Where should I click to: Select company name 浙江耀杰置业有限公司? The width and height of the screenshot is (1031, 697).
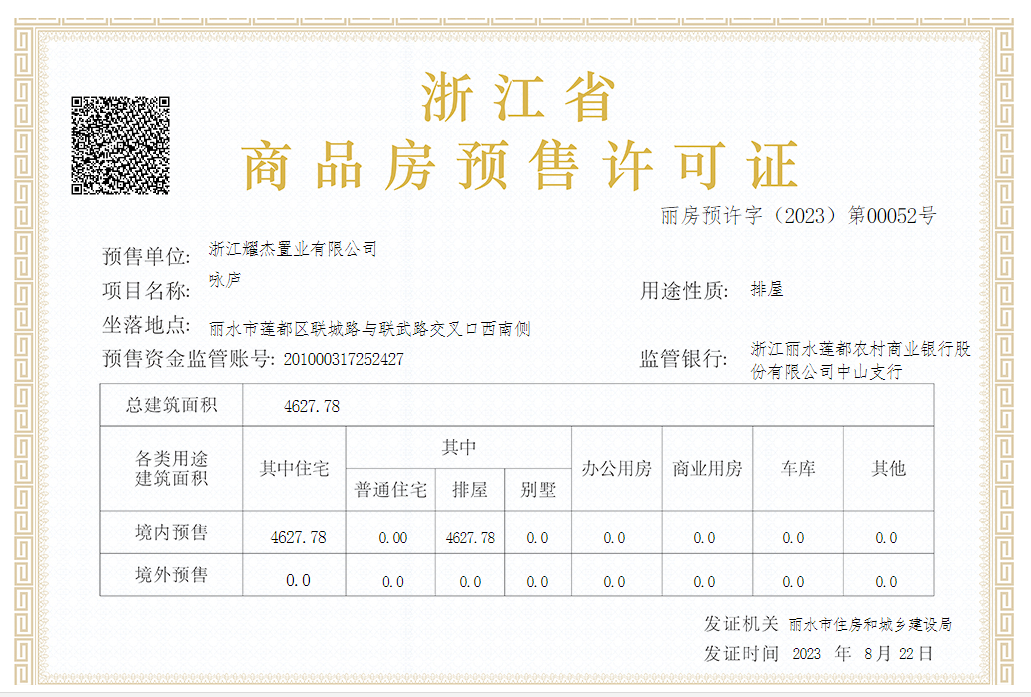293,249
